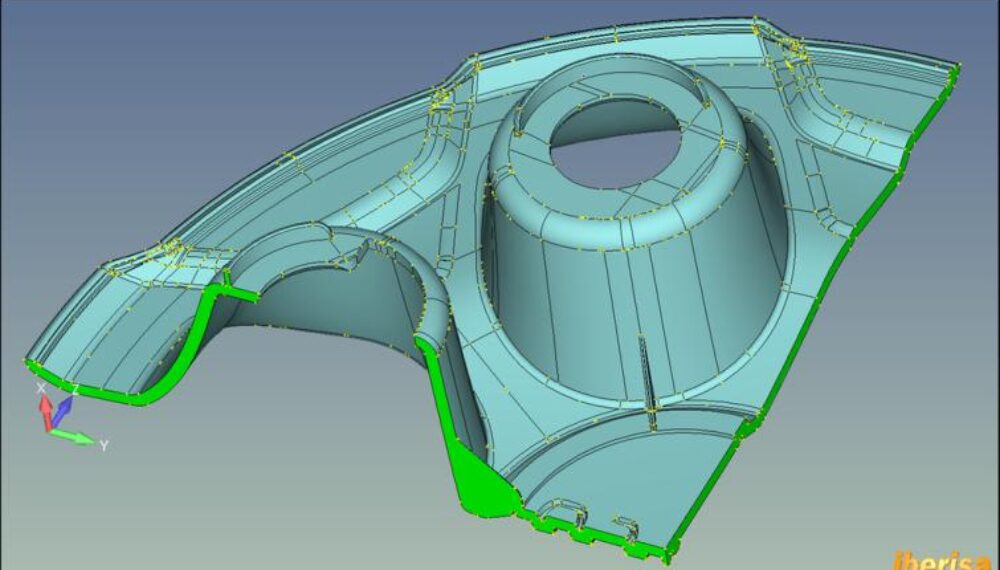The height and width of the screenshot is (570, 1000).
Task: Click the red X axis arrow of the triad
Action: tap(45, 412)
